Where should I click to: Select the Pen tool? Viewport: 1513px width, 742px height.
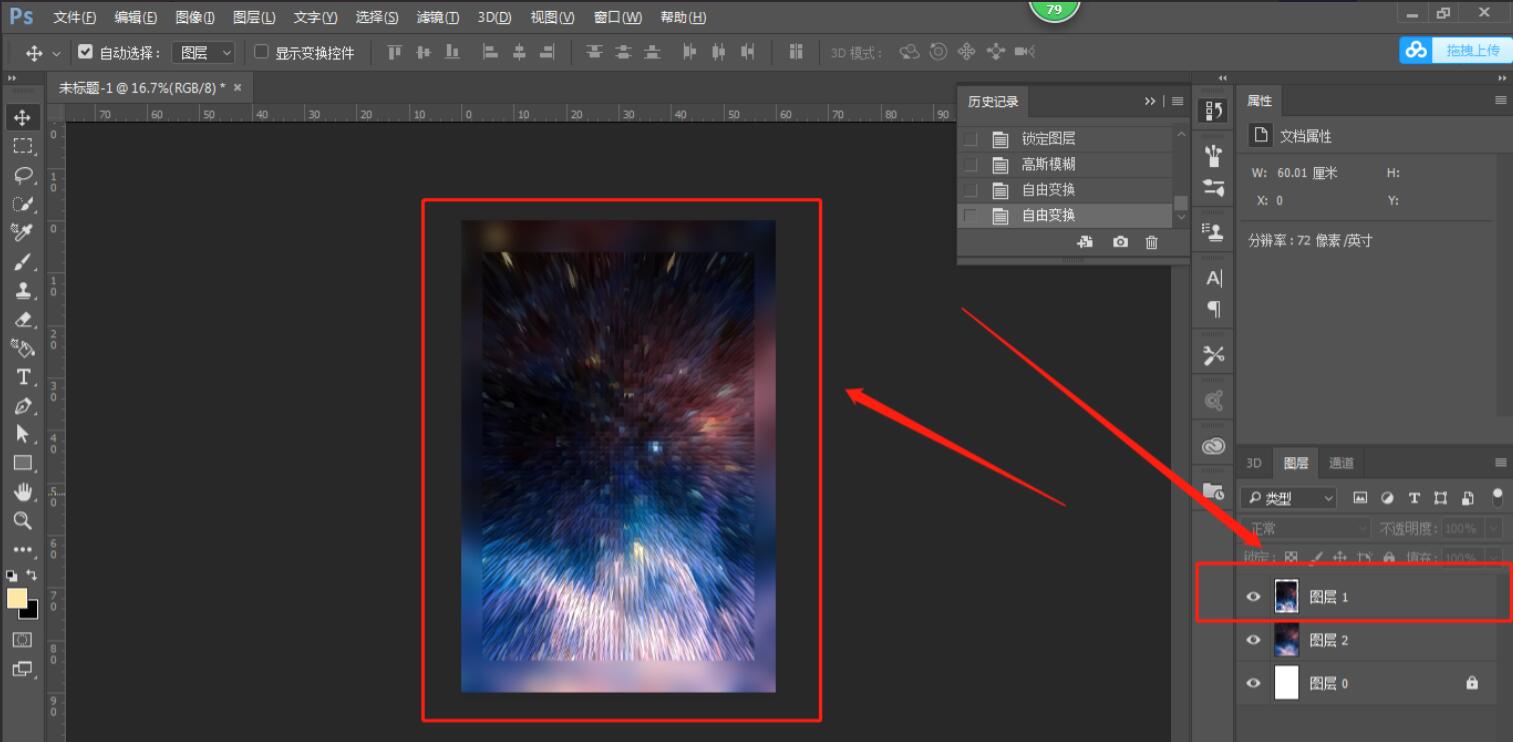coord(23,406)
